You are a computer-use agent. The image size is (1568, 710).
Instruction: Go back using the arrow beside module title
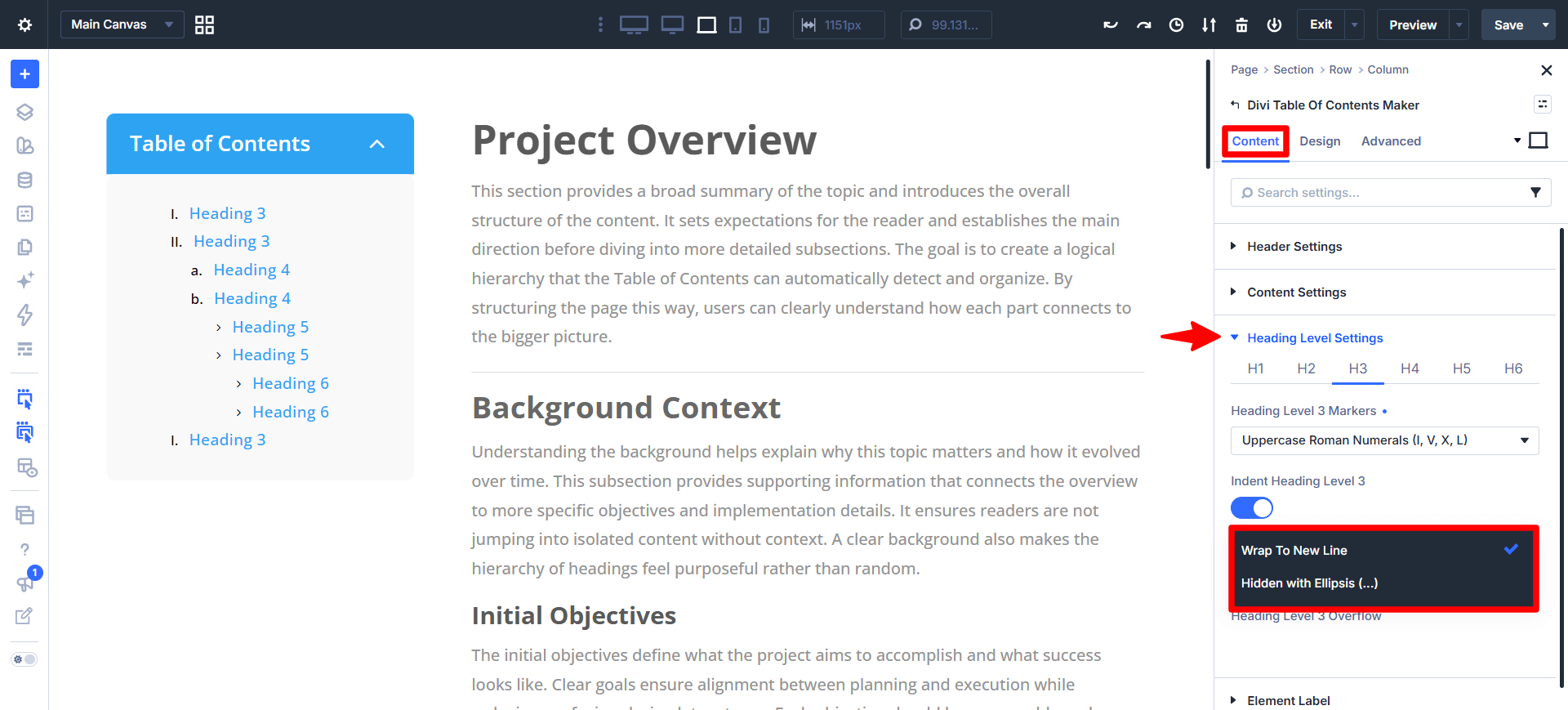(1235, 105)
